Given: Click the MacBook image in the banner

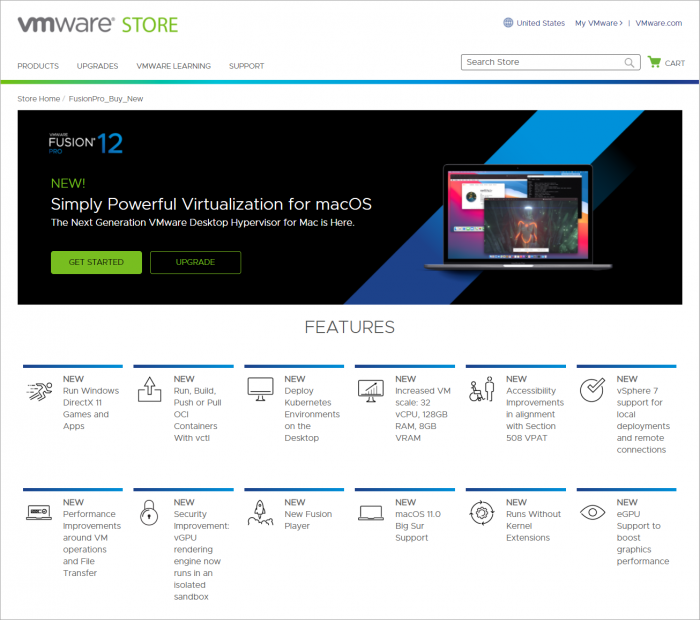Looking at the screenshot, I should 518,217.
